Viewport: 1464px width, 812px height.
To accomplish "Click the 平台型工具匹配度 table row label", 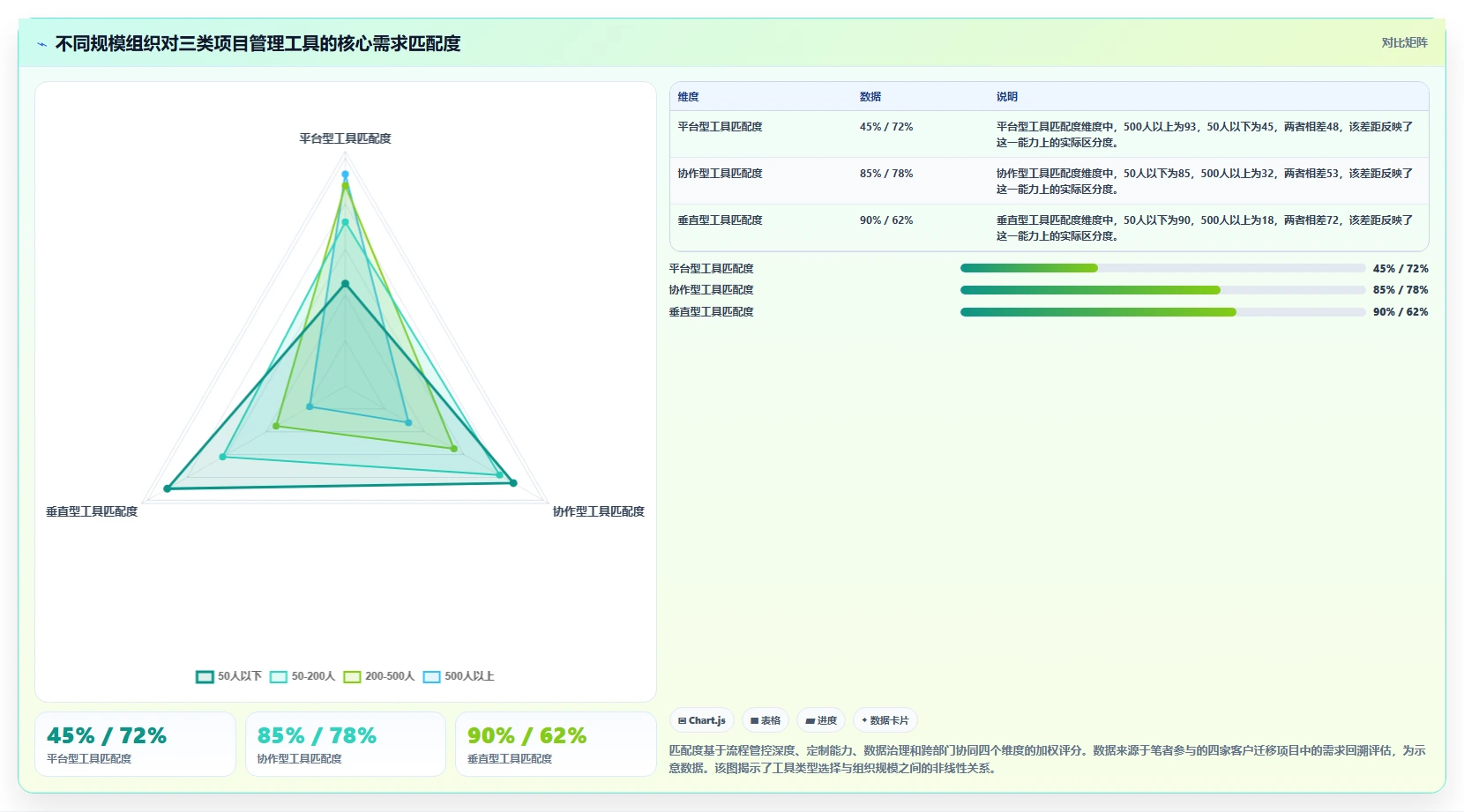I will (720, 127).
